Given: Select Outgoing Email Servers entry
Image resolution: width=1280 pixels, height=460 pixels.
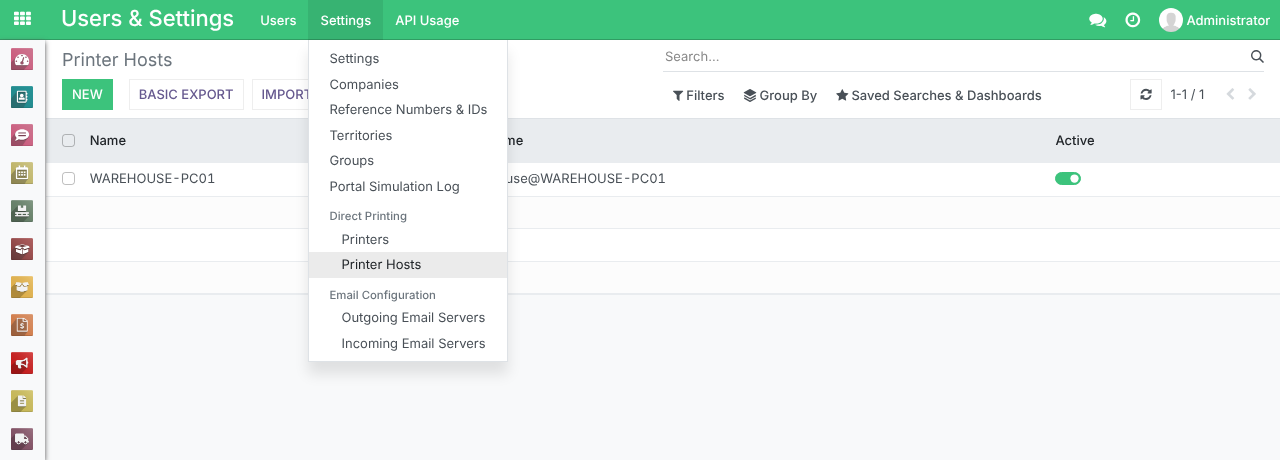Looking at the screenshot, I should 408,318.
